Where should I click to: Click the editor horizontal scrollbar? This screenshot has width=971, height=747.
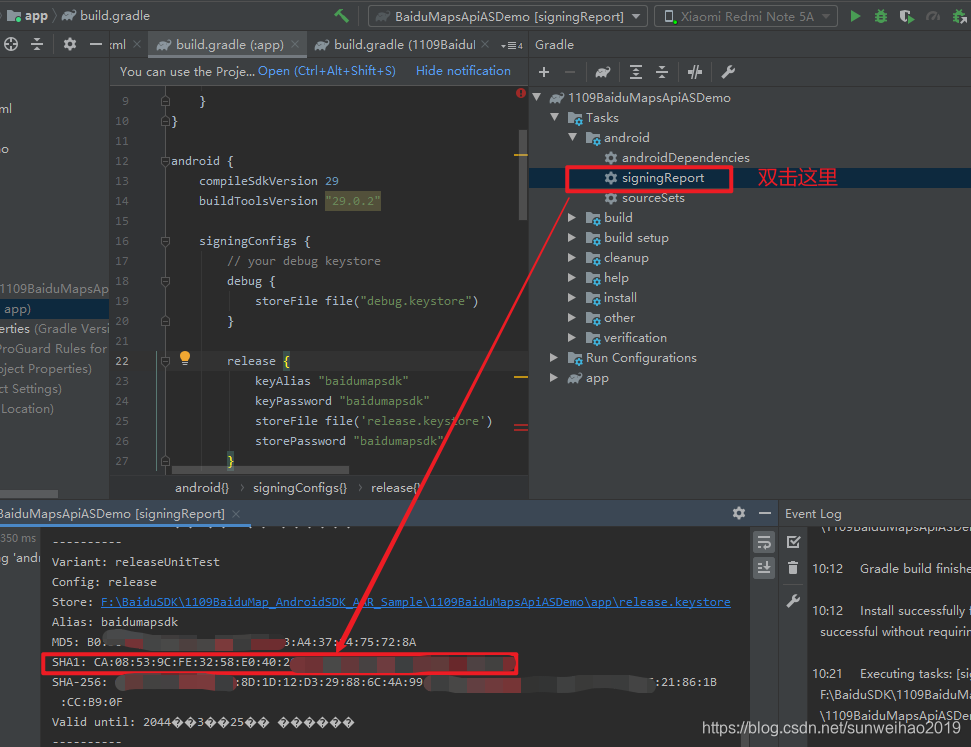[260, 470]
